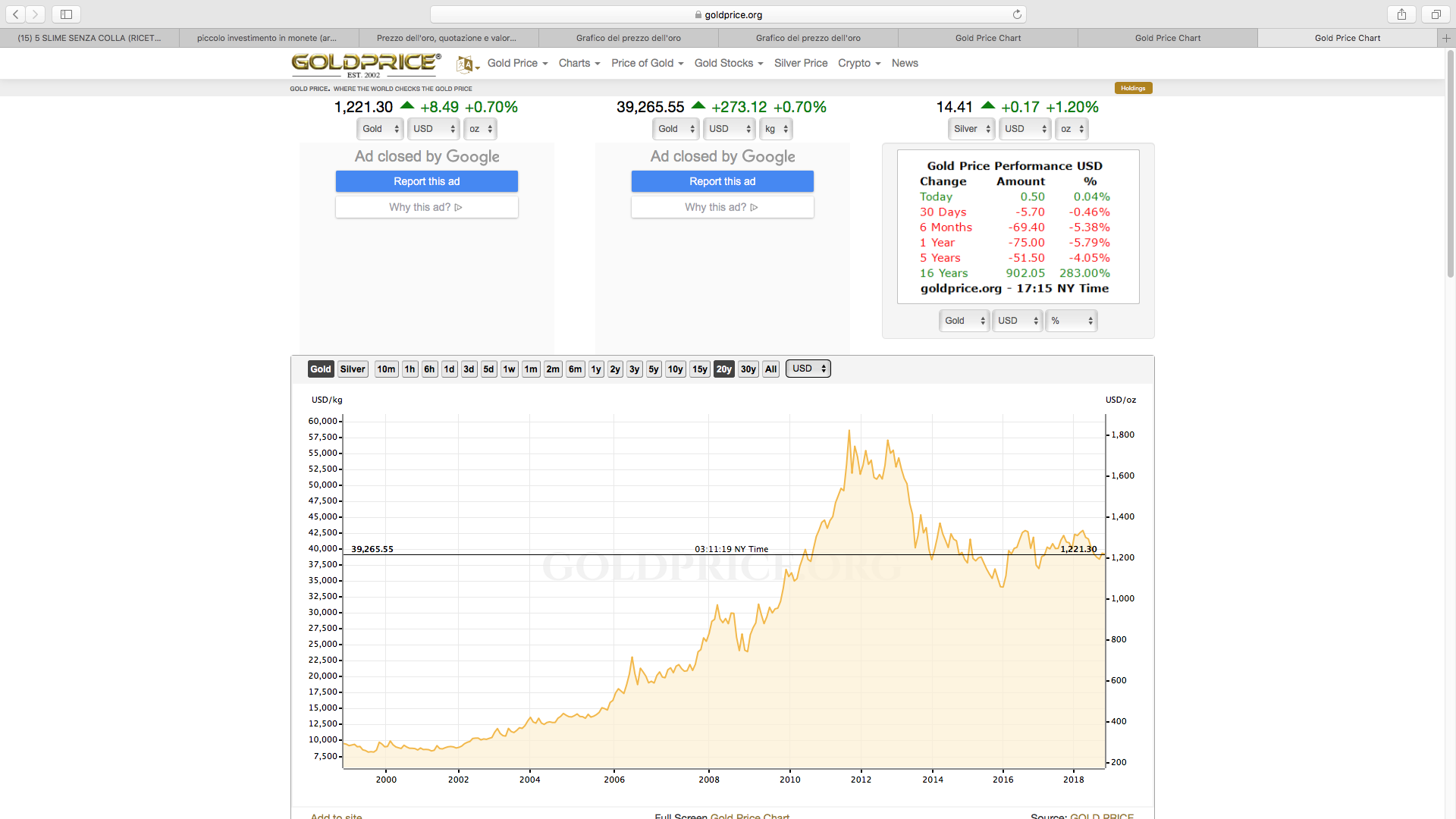1456x819 pixels.
Task: Click the 14.41 silver price value
Action: [955, 107]
